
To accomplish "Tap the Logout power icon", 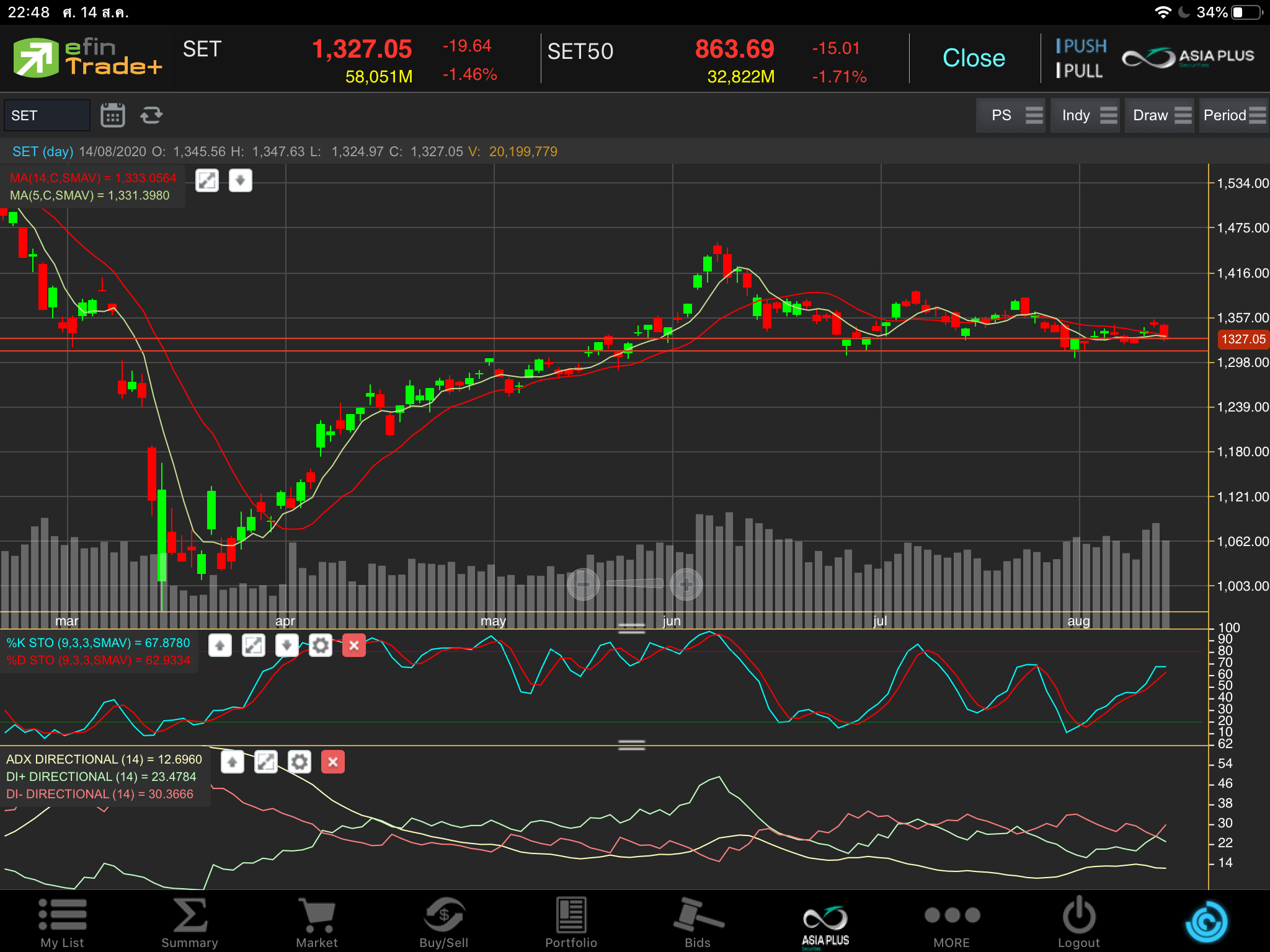I will coord(1079,922).
